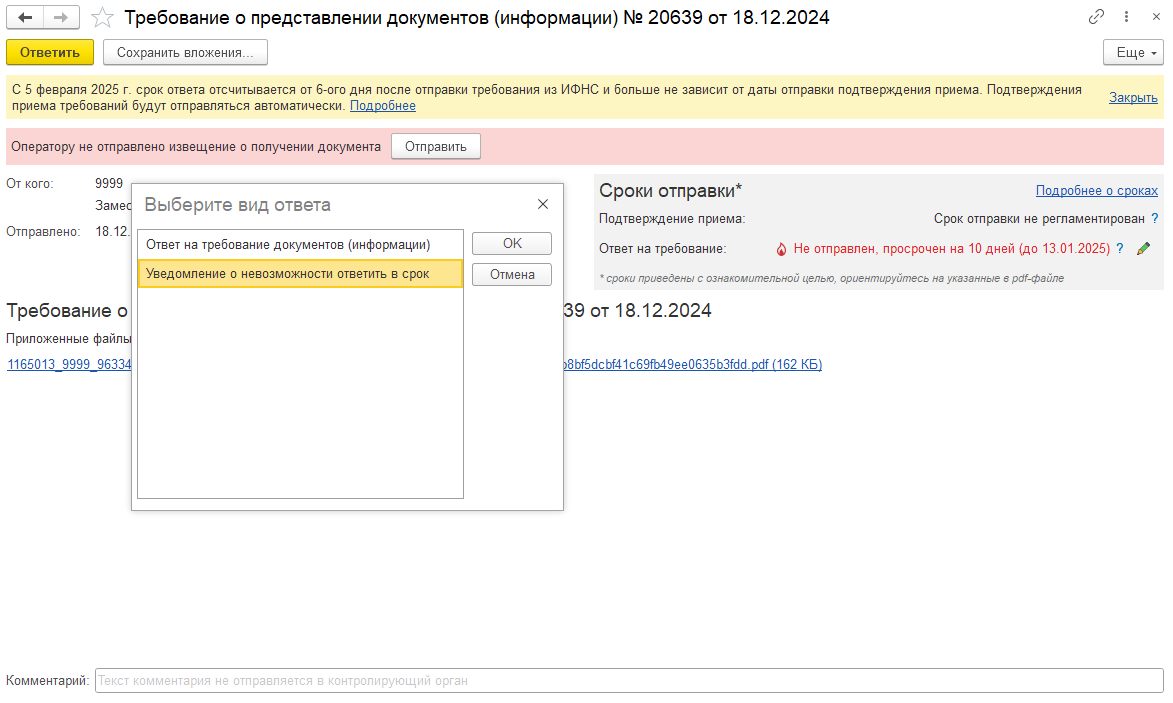
Task: Open the Подробнее link in the yellow notice
Action: (382, 105)
